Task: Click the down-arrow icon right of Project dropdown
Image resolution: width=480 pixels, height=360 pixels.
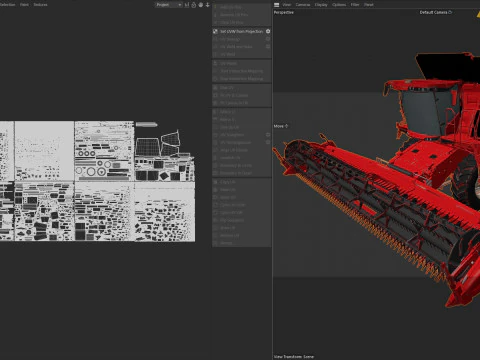Action: (208, 5)
